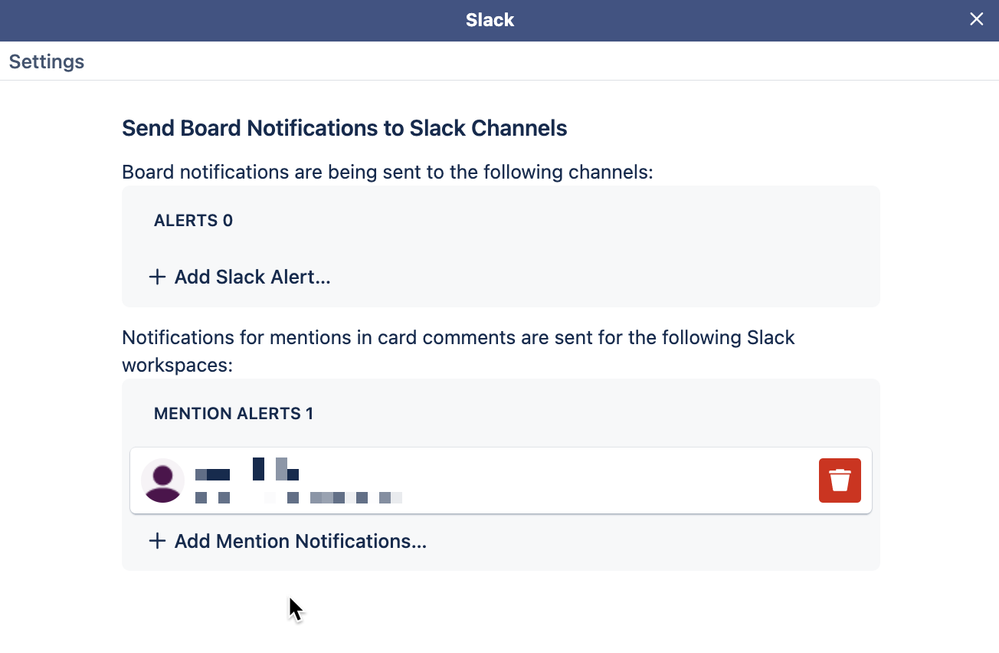The image size is (999, 653).
Task: Open the Settings tab
Action: (47, 61)
